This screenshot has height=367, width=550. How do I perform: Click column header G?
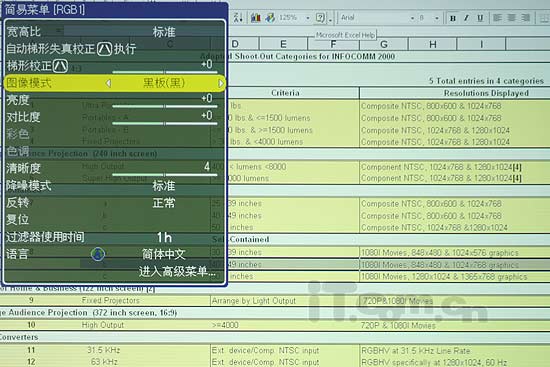pyautogui.click(x=384, y=44)
